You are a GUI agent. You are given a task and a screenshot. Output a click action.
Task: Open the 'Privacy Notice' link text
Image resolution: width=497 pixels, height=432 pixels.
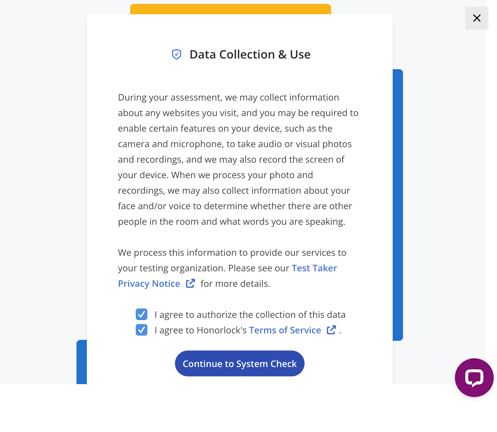coord(149,284)
